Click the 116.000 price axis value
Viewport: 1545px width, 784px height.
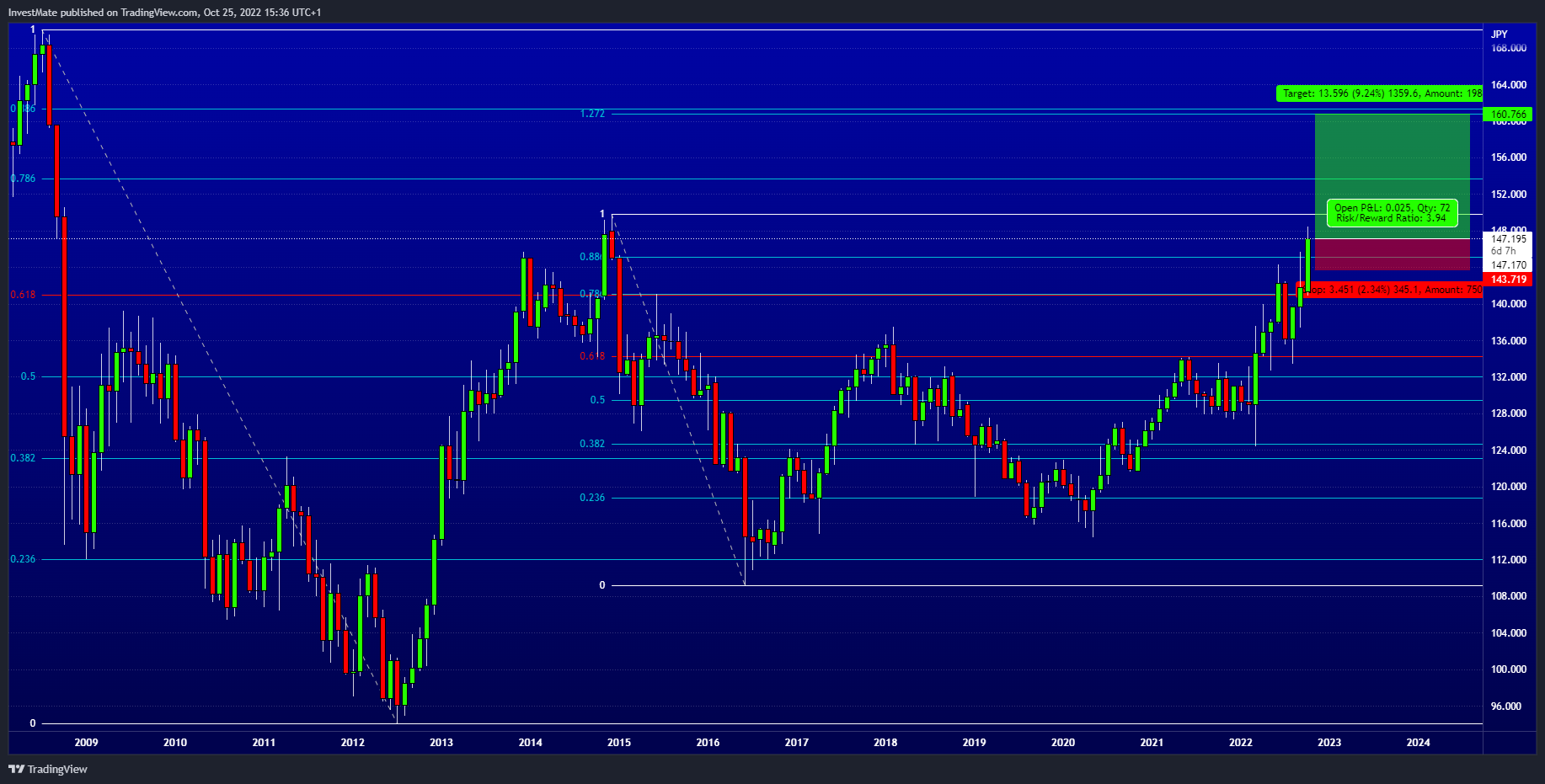coord(1509,524)
